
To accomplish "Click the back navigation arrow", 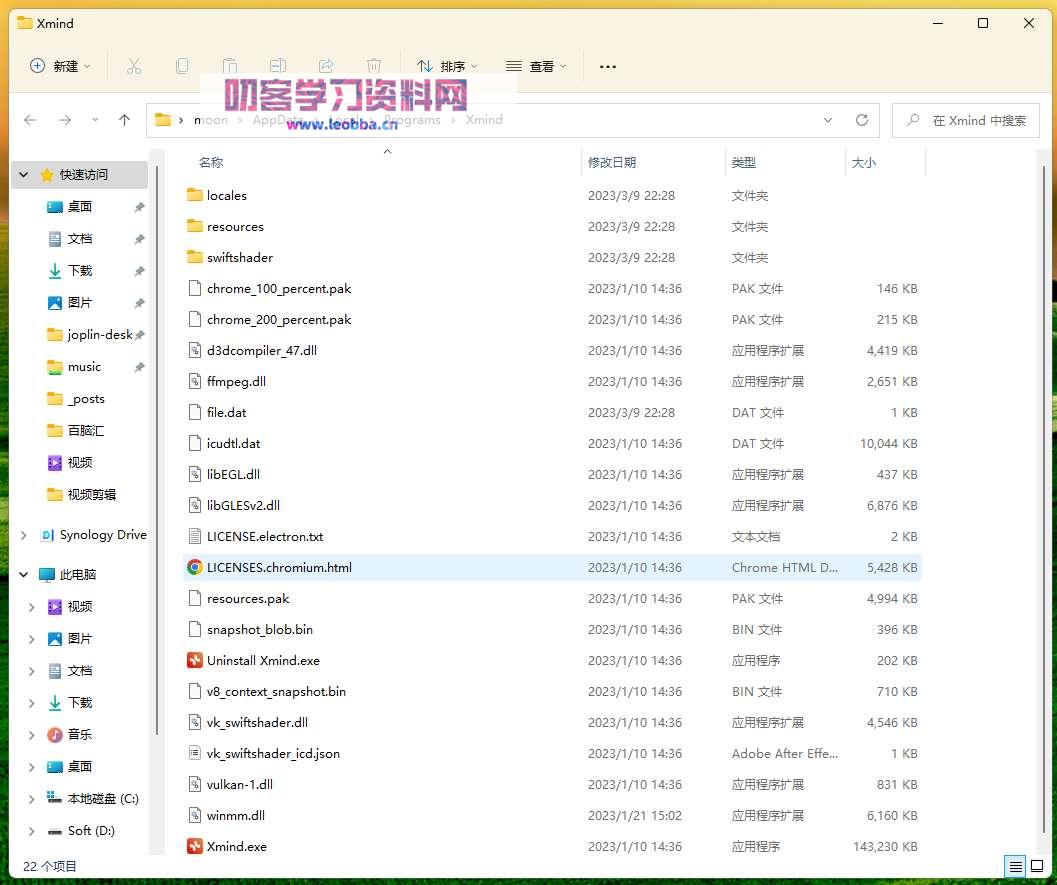I will tap(30, 120).
